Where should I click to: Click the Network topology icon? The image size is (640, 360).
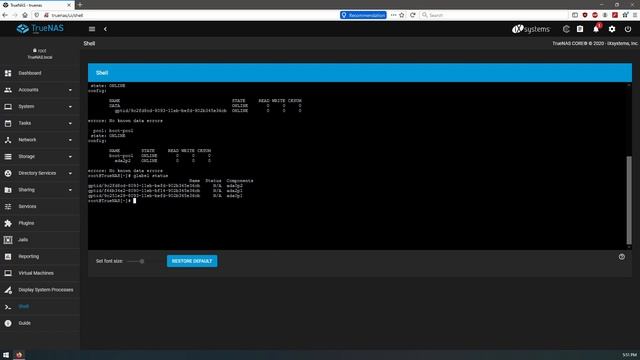tap(8, 140)
